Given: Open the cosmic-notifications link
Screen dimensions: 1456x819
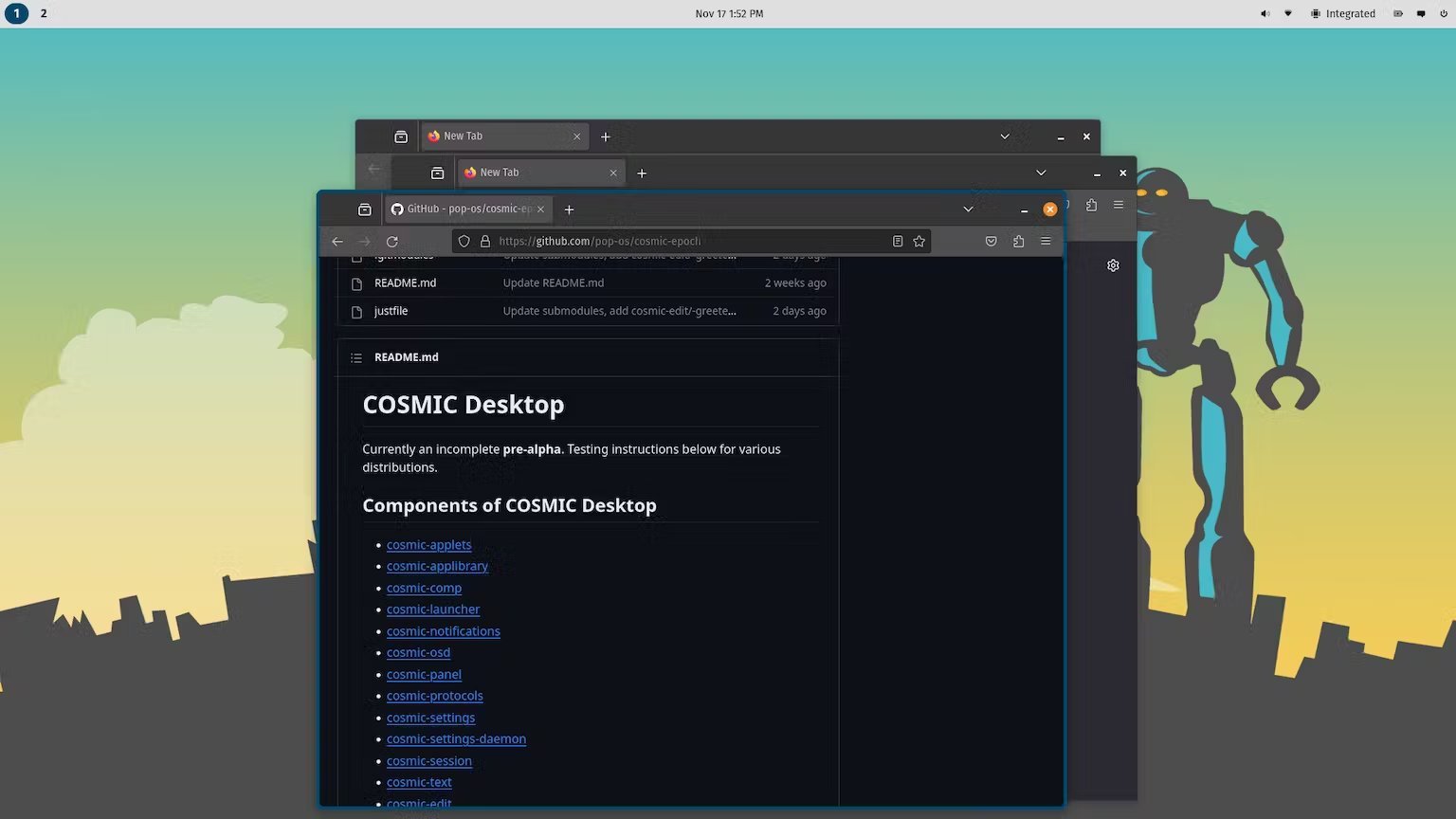Looking at the screenshot, I should [x=443, y=631].
